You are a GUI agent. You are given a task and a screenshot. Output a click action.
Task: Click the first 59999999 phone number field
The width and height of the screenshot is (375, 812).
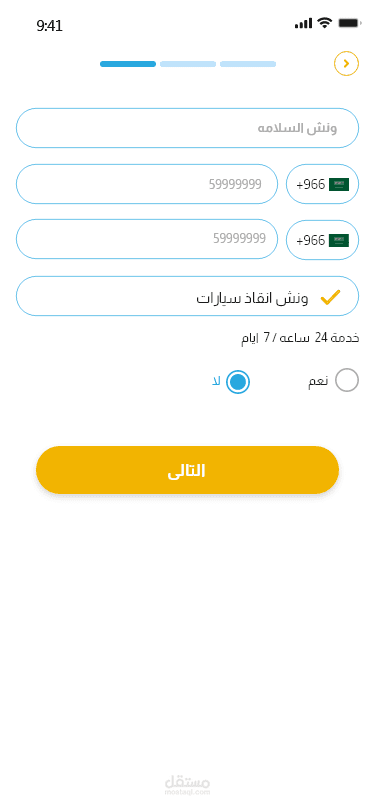[147, 184]
